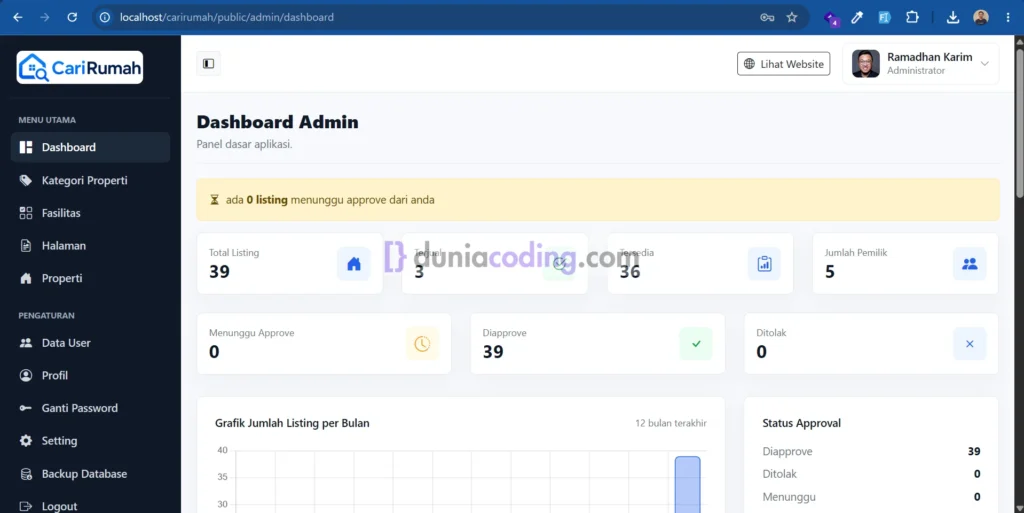Viewport: 1024px width, 513px height.
Task: Click the Properti house icon
Action: point(25,278)
